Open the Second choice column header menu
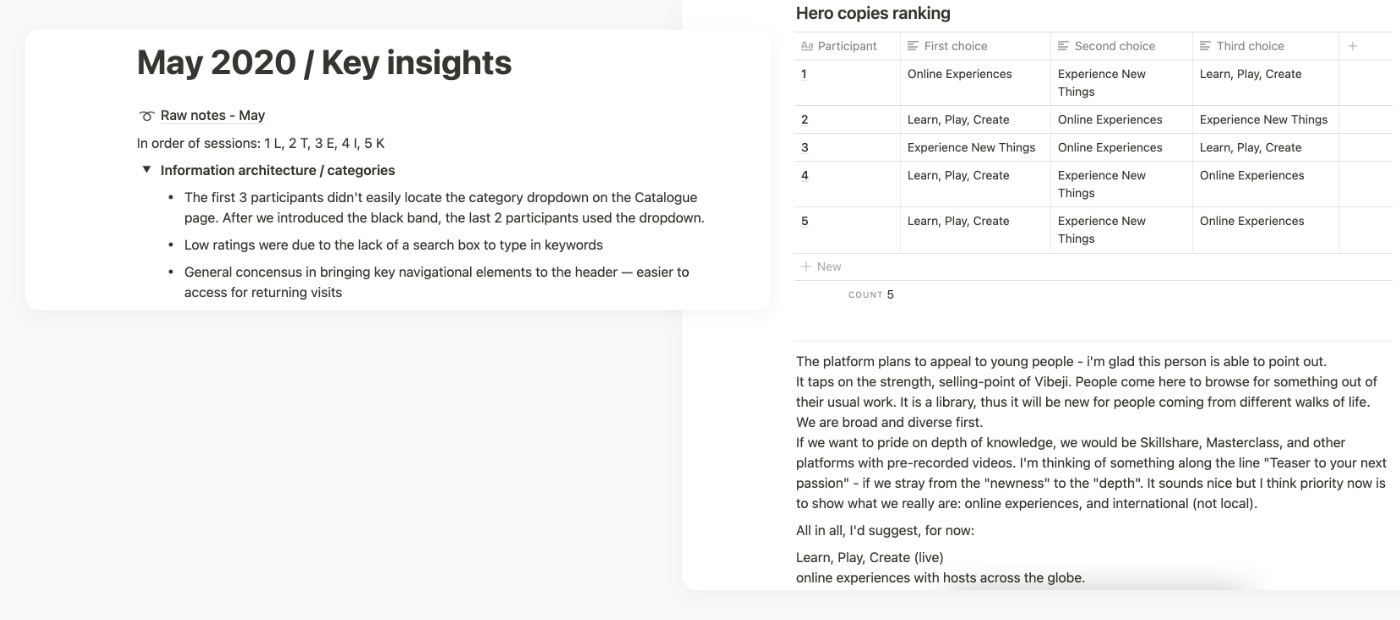This screenshot has height=620, width=1400. coord(1114,46)
